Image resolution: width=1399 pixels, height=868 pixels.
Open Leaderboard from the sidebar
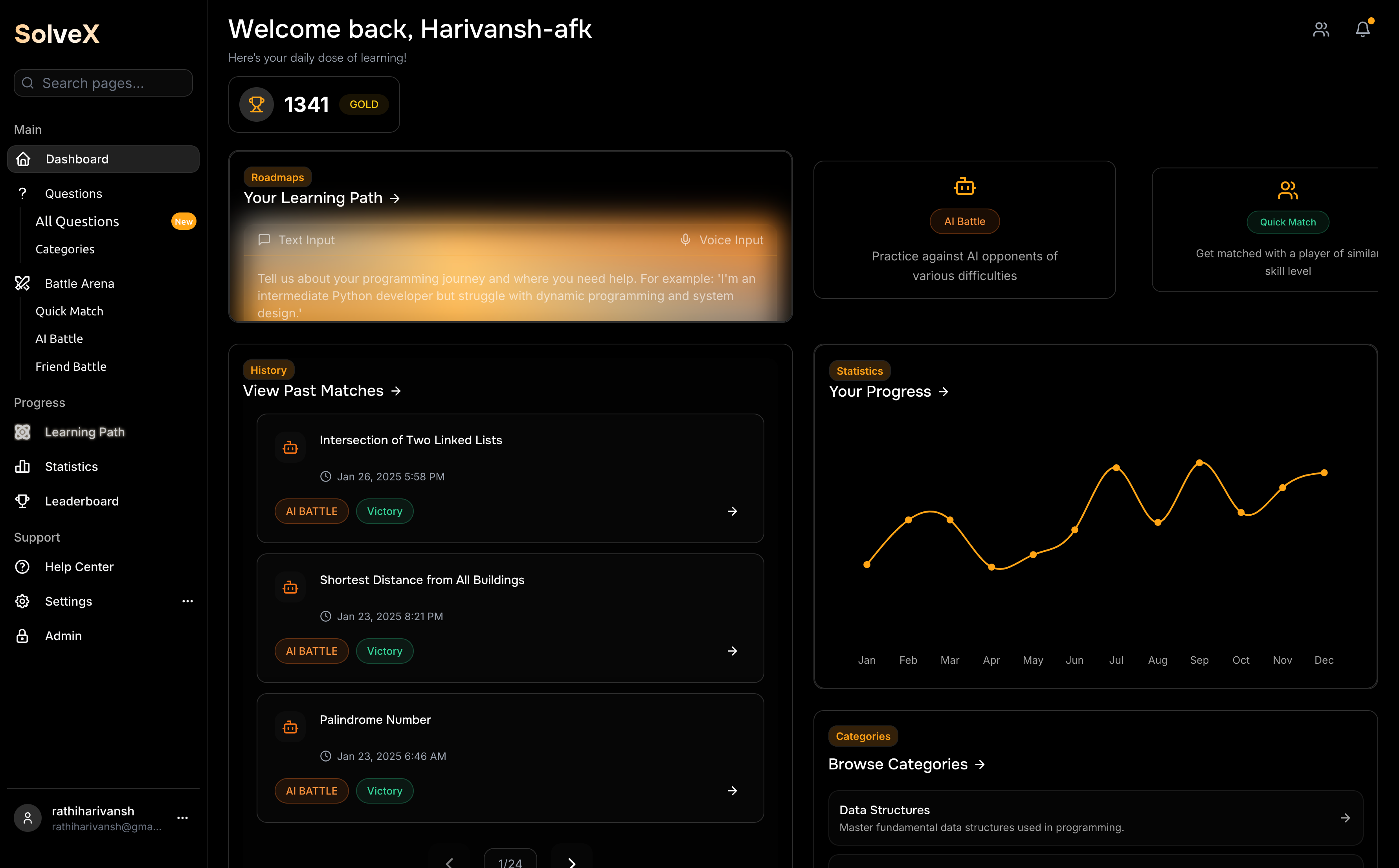coord(82,501)
